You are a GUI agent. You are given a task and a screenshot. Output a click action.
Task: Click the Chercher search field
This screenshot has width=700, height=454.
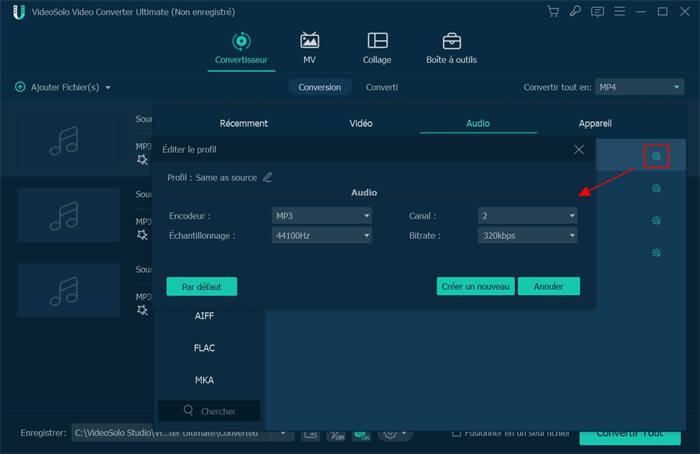coord(209,411)
